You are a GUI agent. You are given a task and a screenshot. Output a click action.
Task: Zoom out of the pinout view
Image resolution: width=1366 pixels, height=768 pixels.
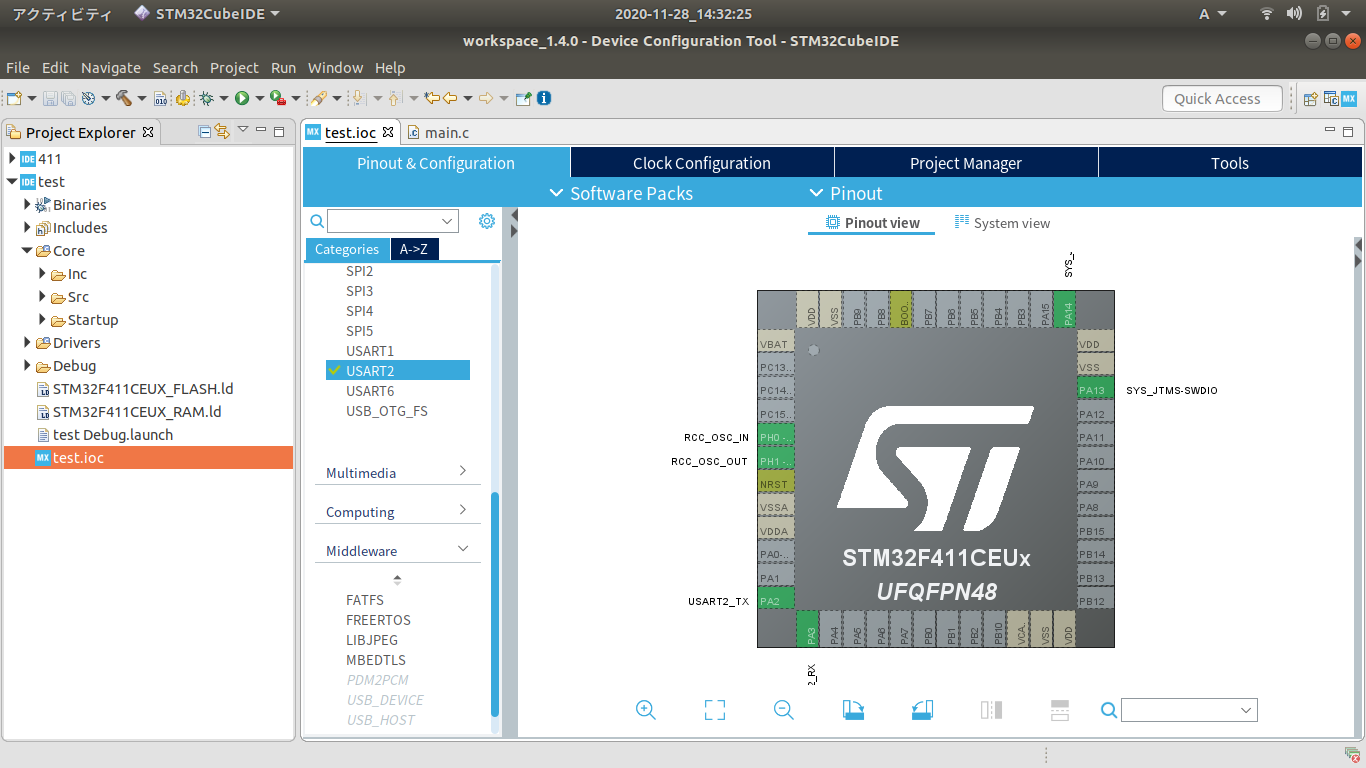pos(783,709)
